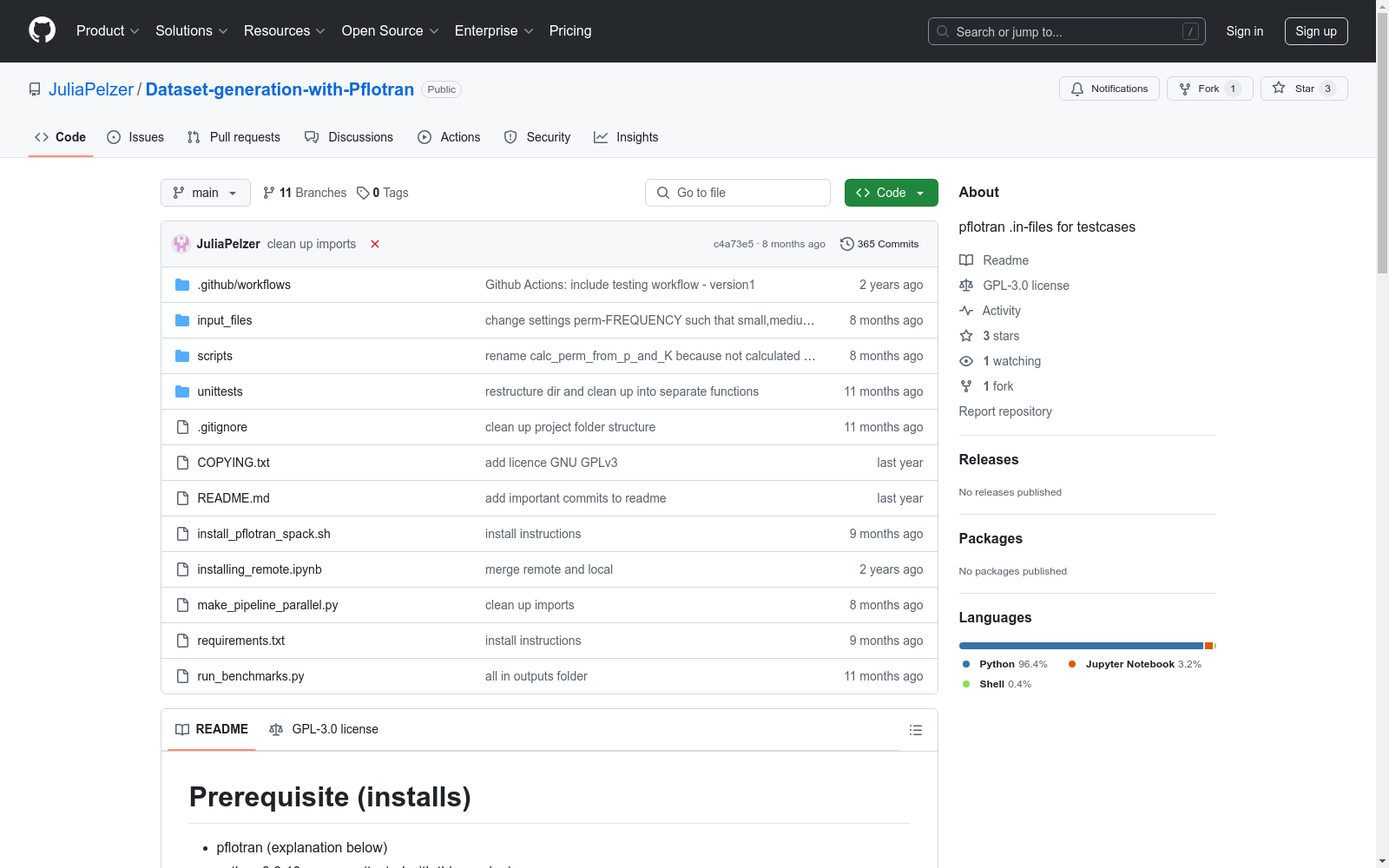Open the green Code clone dropdown
This screenshot has width=1389, height=868.
(891, 193)
